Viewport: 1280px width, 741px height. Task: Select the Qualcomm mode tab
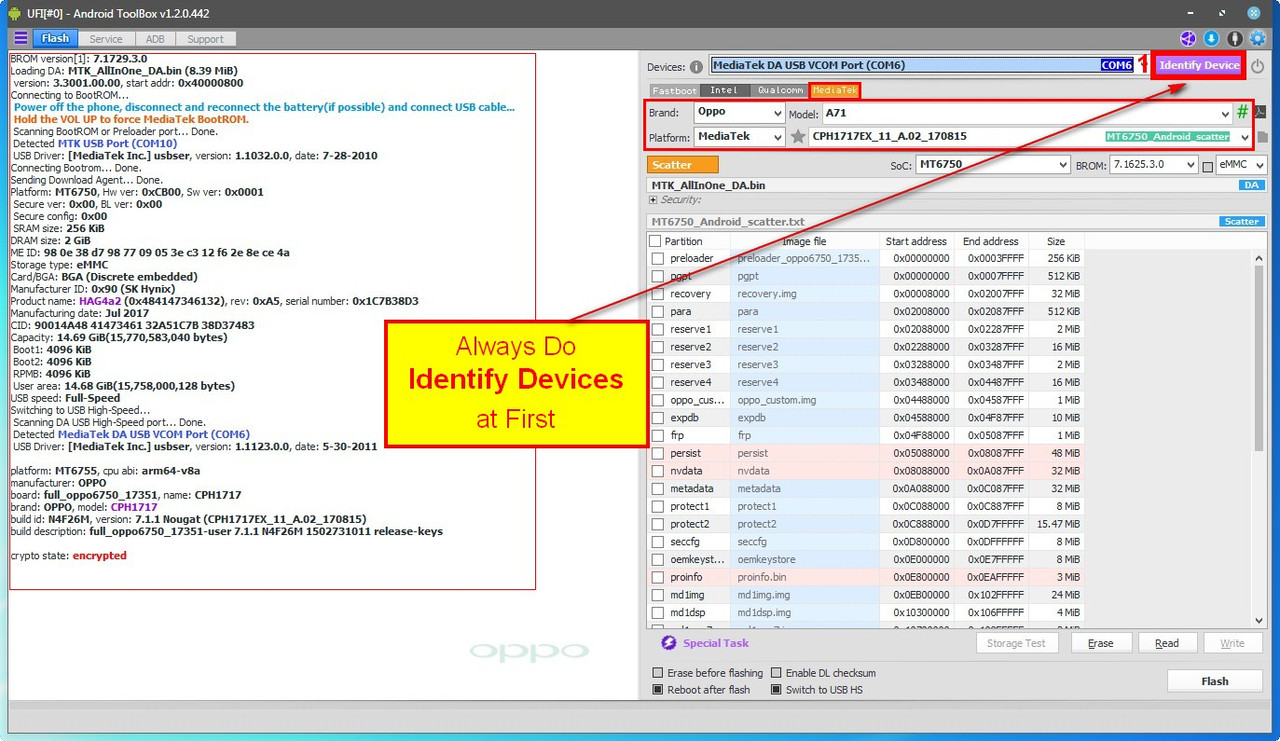(x=779, y=90)
